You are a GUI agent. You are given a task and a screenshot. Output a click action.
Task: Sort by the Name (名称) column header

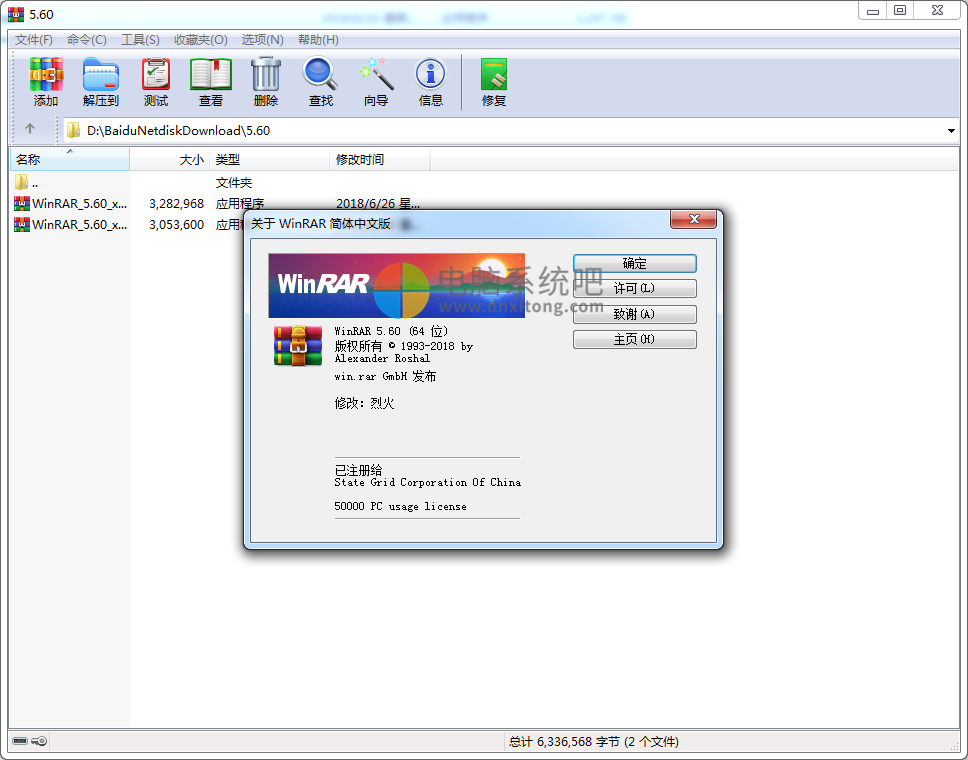pyautogui.click(x=70, y=159)
